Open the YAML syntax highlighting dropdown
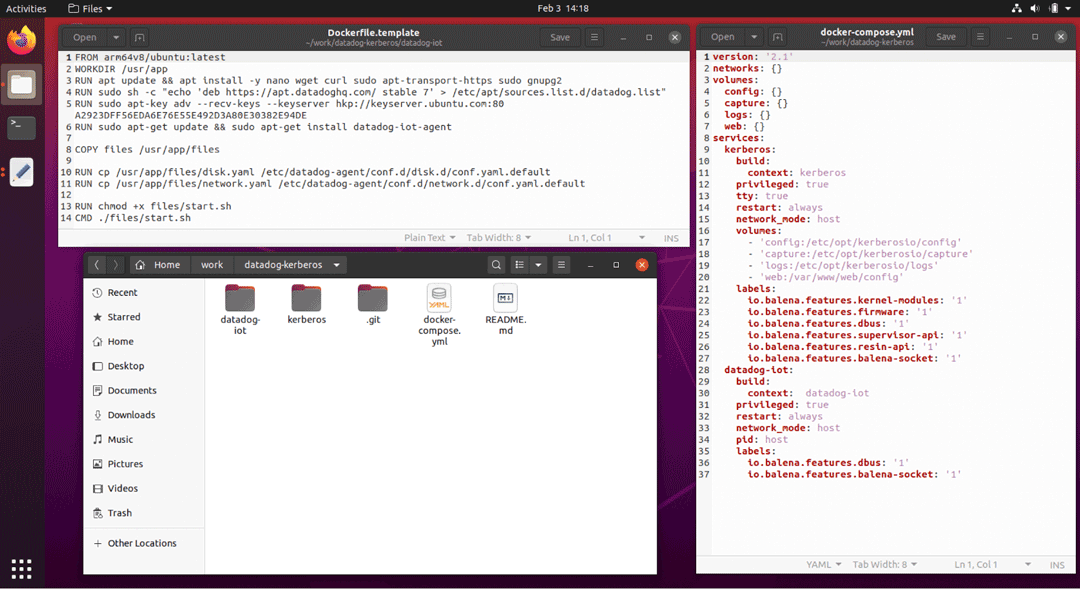The image size is (1080, 589). point(823,564)
